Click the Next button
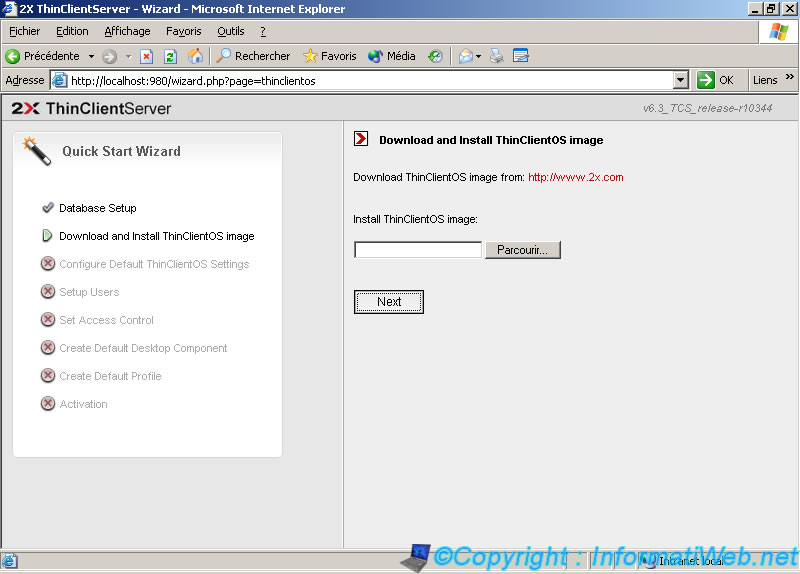 (x=389, y=302)
